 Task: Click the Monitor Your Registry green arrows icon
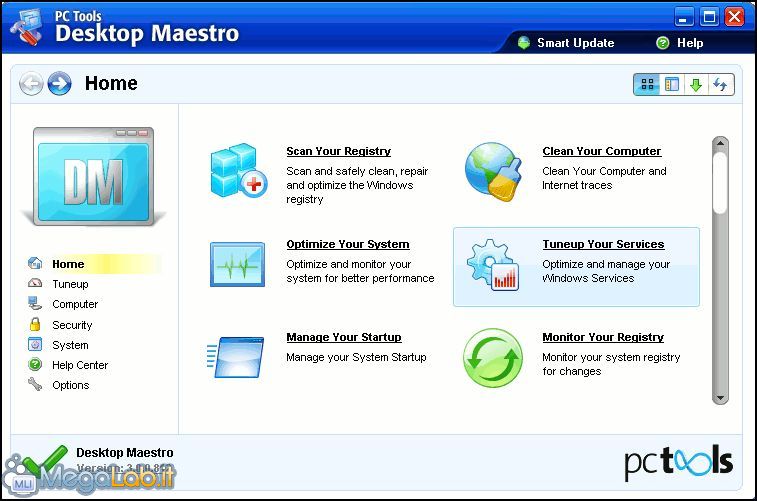coord(493,358)
